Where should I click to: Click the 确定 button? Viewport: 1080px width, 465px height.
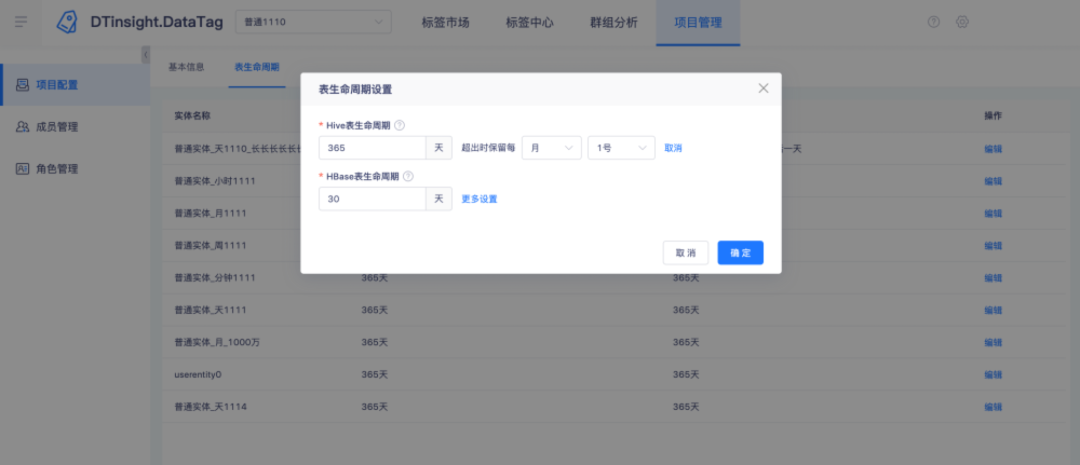click(x=740, y=253)
